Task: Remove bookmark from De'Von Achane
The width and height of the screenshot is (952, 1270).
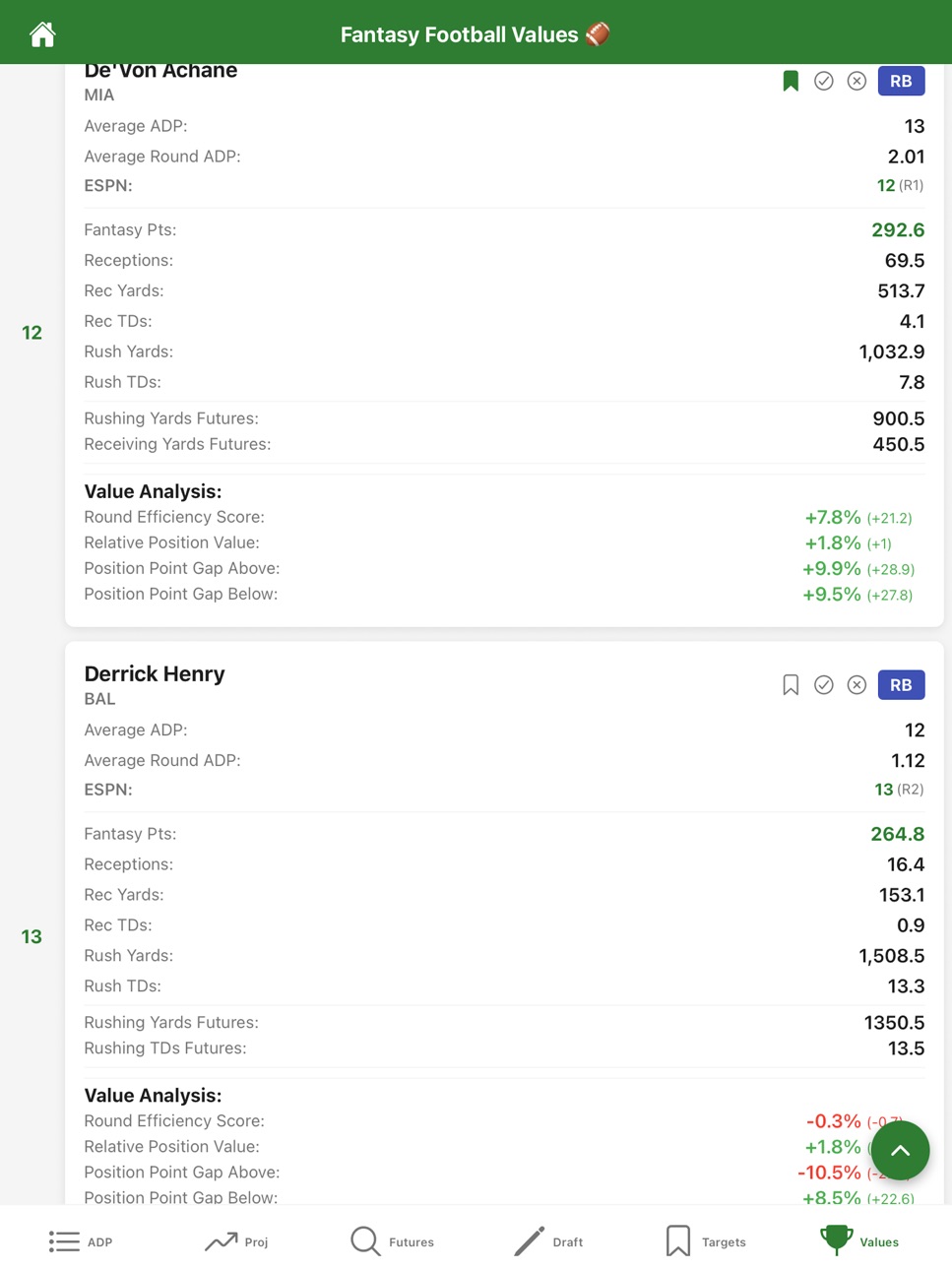Action: [791, 81]
